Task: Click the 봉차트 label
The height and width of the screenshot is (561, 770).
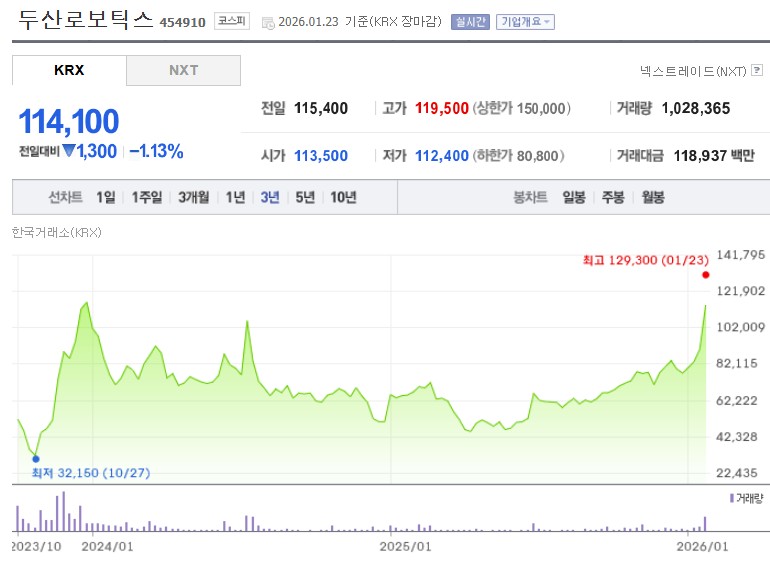Action: point(530,197)
